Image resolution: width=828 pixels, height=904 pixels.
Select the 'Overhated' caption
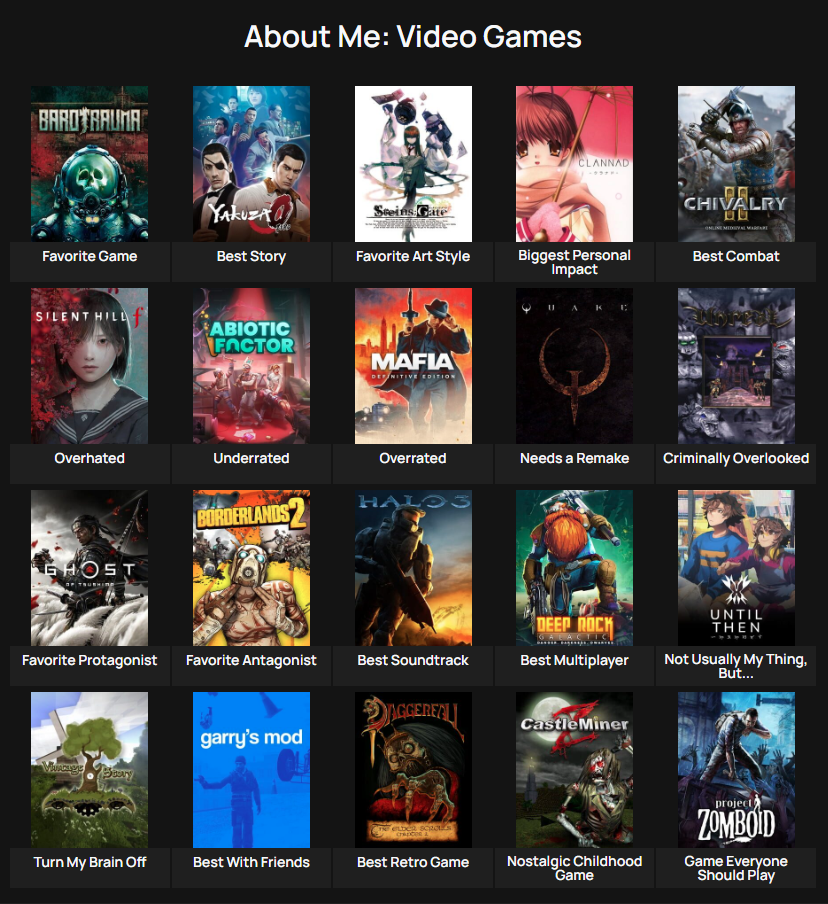89,458
